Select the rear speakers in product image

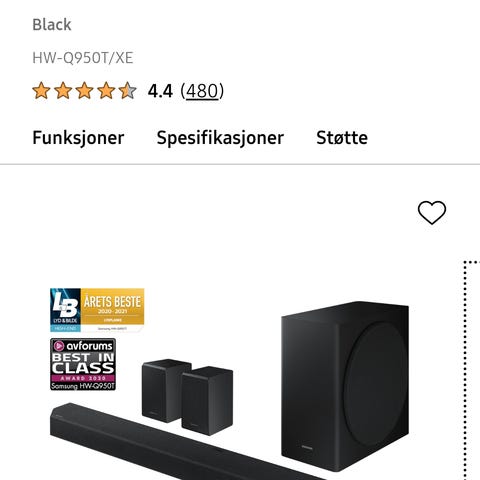(187, 397)
